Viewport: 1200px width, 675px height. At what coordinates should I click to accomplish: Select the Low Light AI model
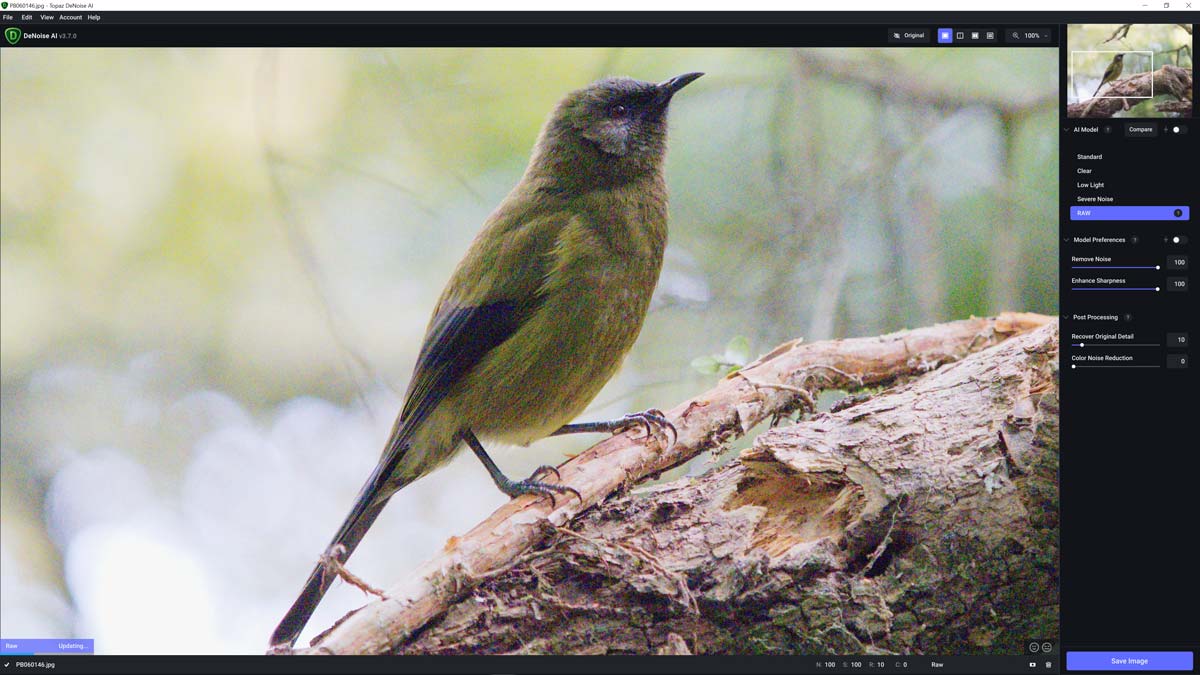(x=1090, y=184)
